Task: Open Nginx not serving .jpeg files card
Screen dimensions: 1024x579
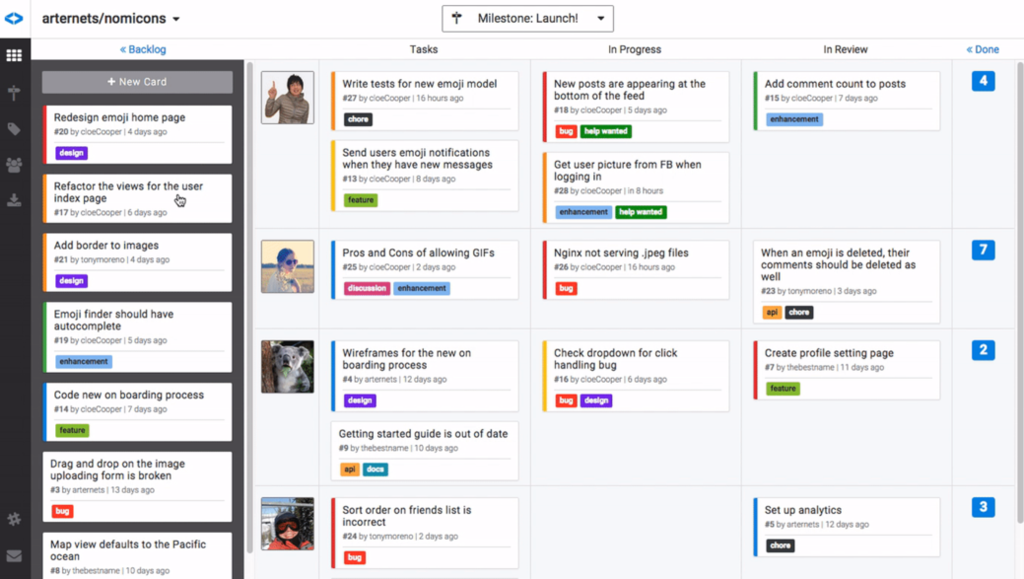Action: (x=636, y=270)
